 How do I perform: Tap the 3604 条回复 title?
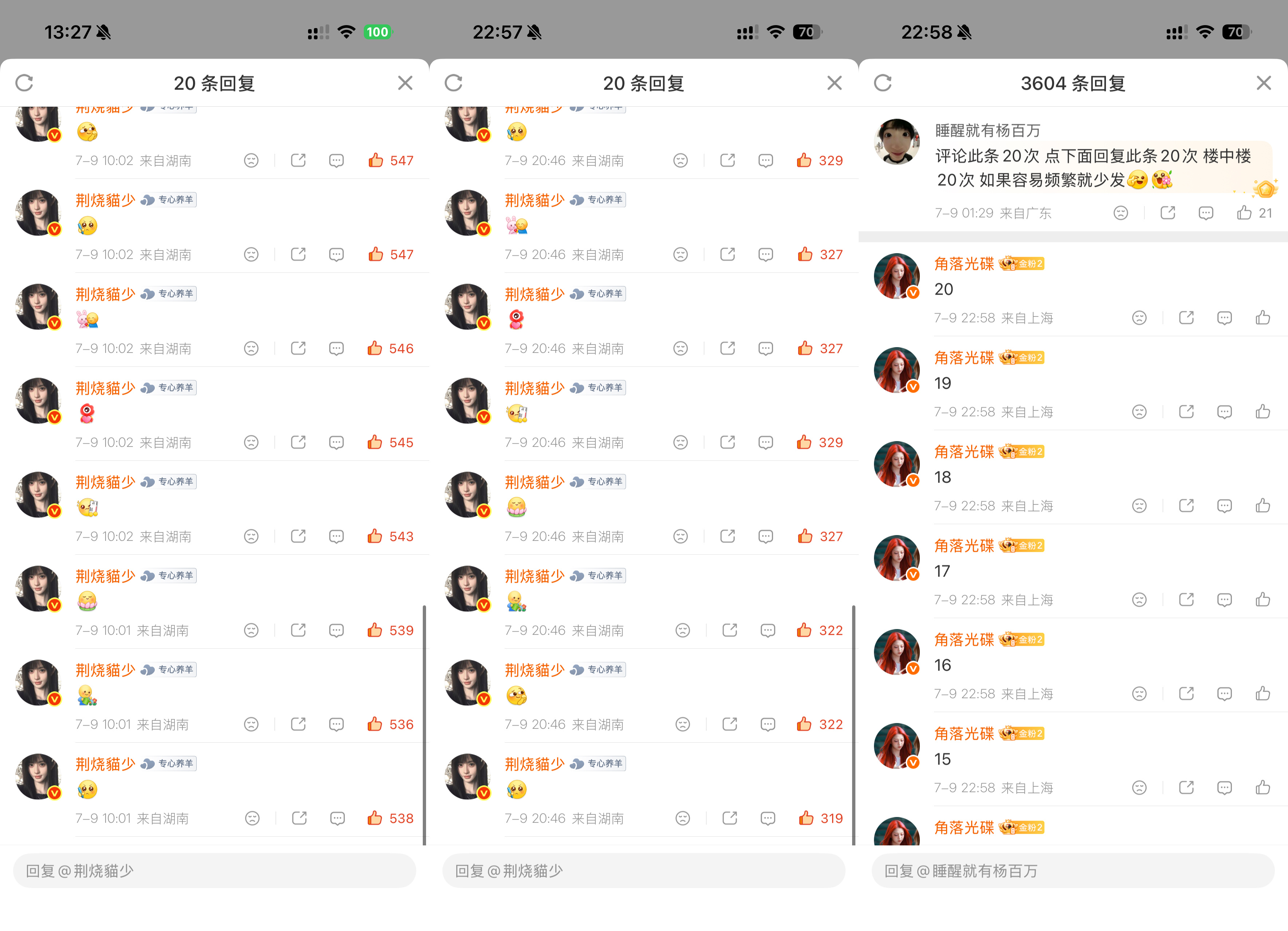(x=1074, y=83)
